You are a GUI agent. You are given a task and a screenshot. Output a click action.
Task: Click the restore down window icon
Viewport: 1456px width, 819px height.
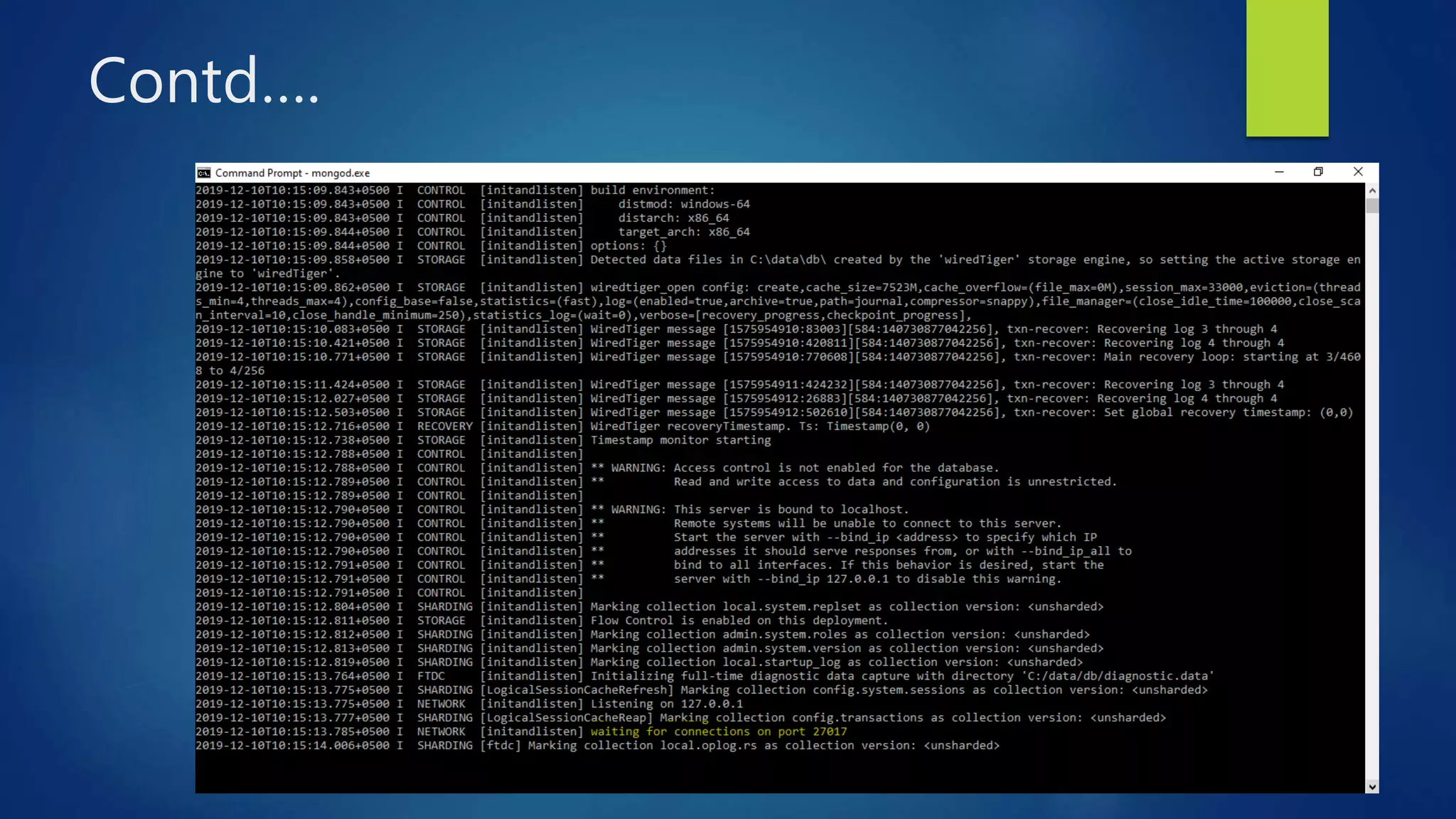1318,172
